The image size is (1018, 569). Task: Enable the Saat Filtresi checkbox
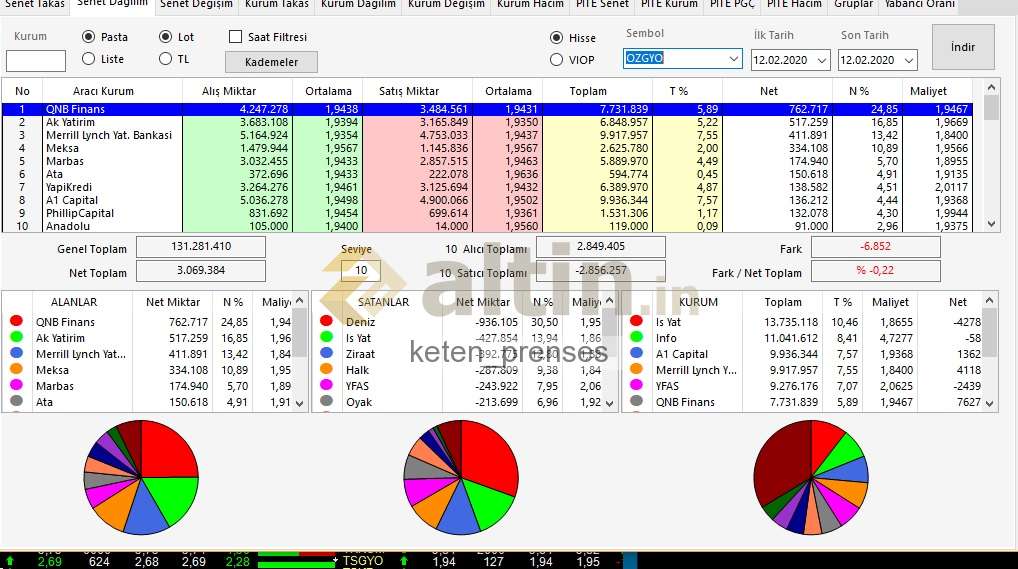[236, 37]
